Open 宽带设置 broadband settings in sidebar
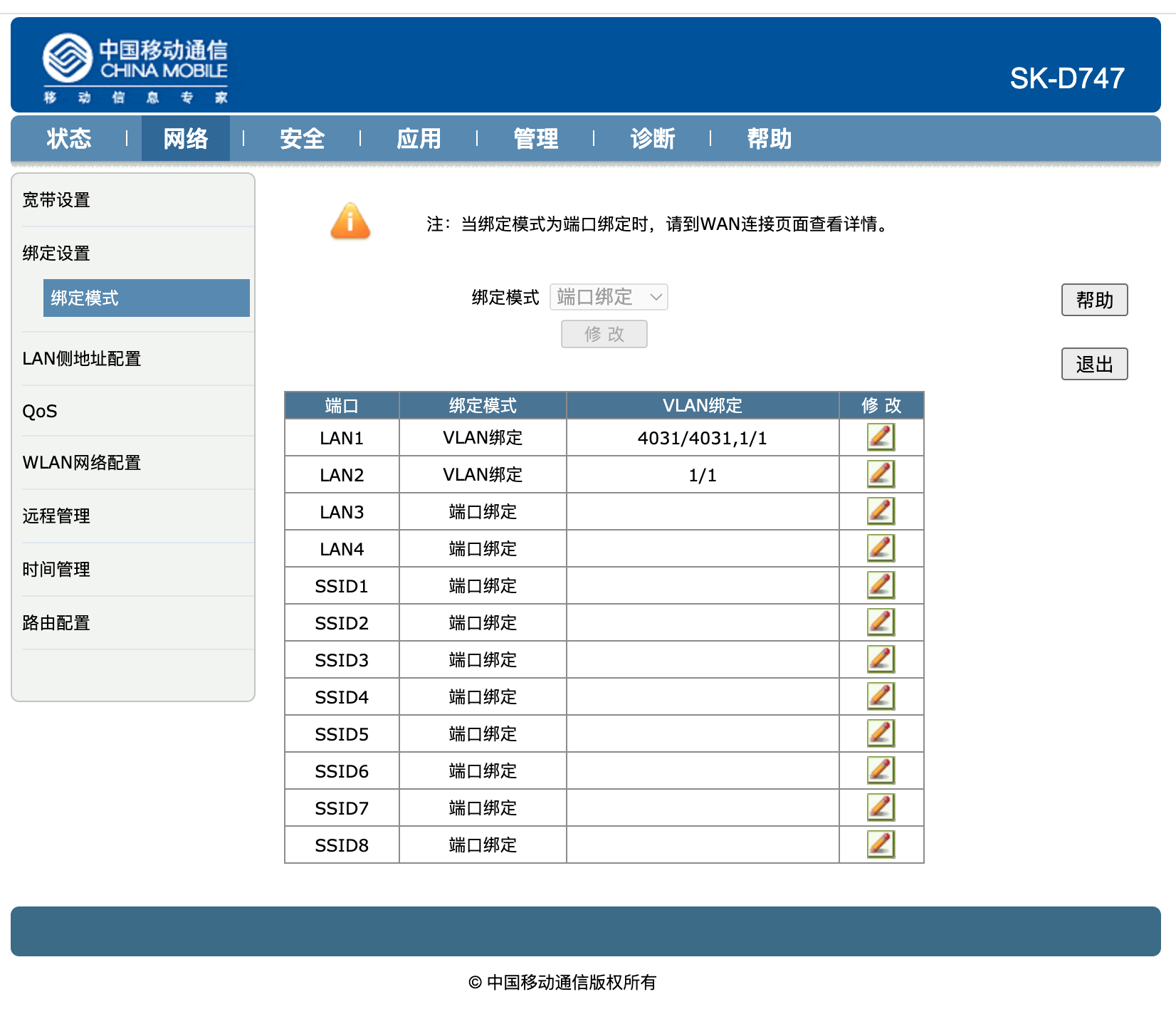This screenshot has height=1014, width=1176. click(56, 200)
